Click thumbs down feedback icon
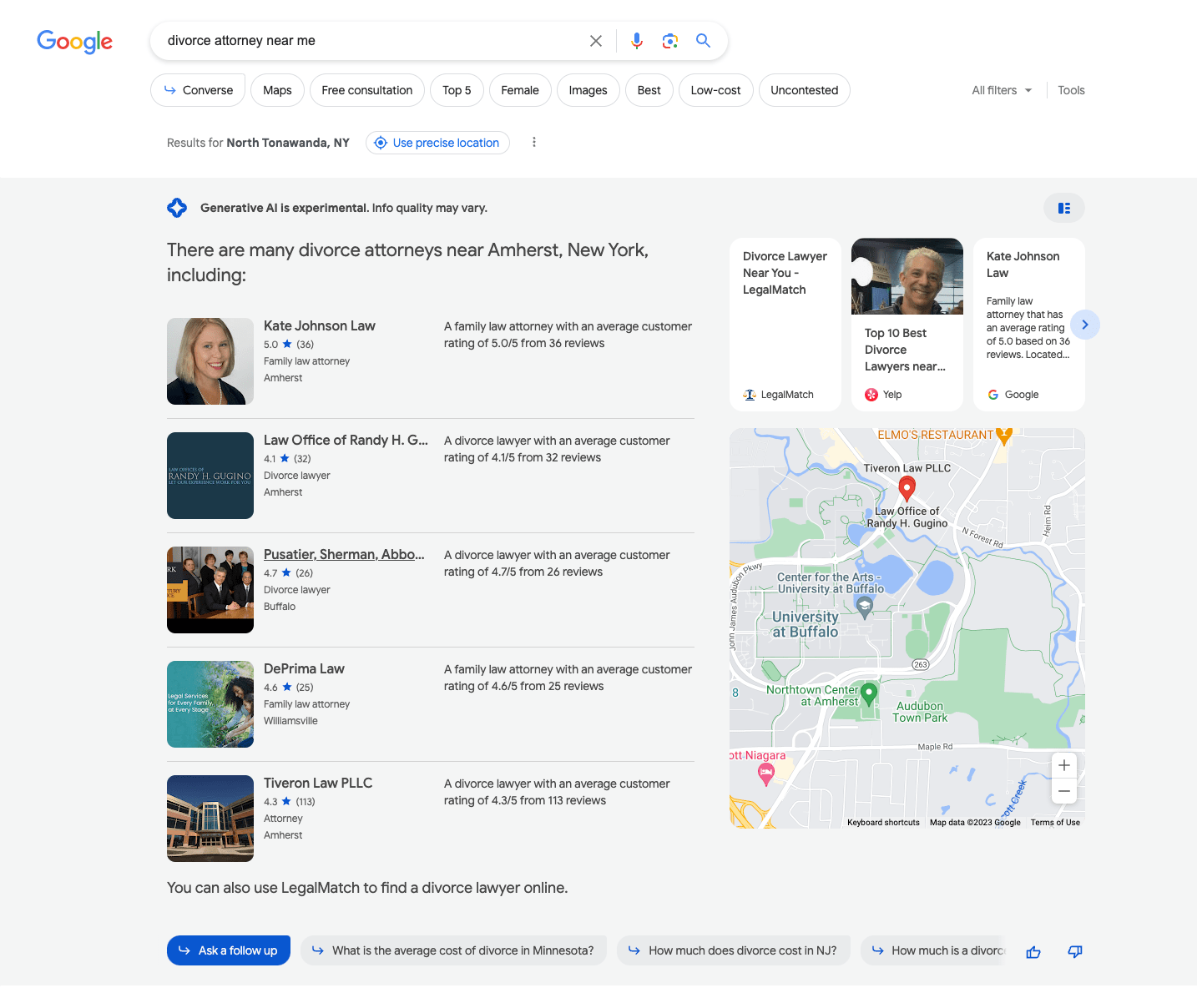Image resolution: width=1197 pixels, height=1008 pixels. (x=1075, y=952)
